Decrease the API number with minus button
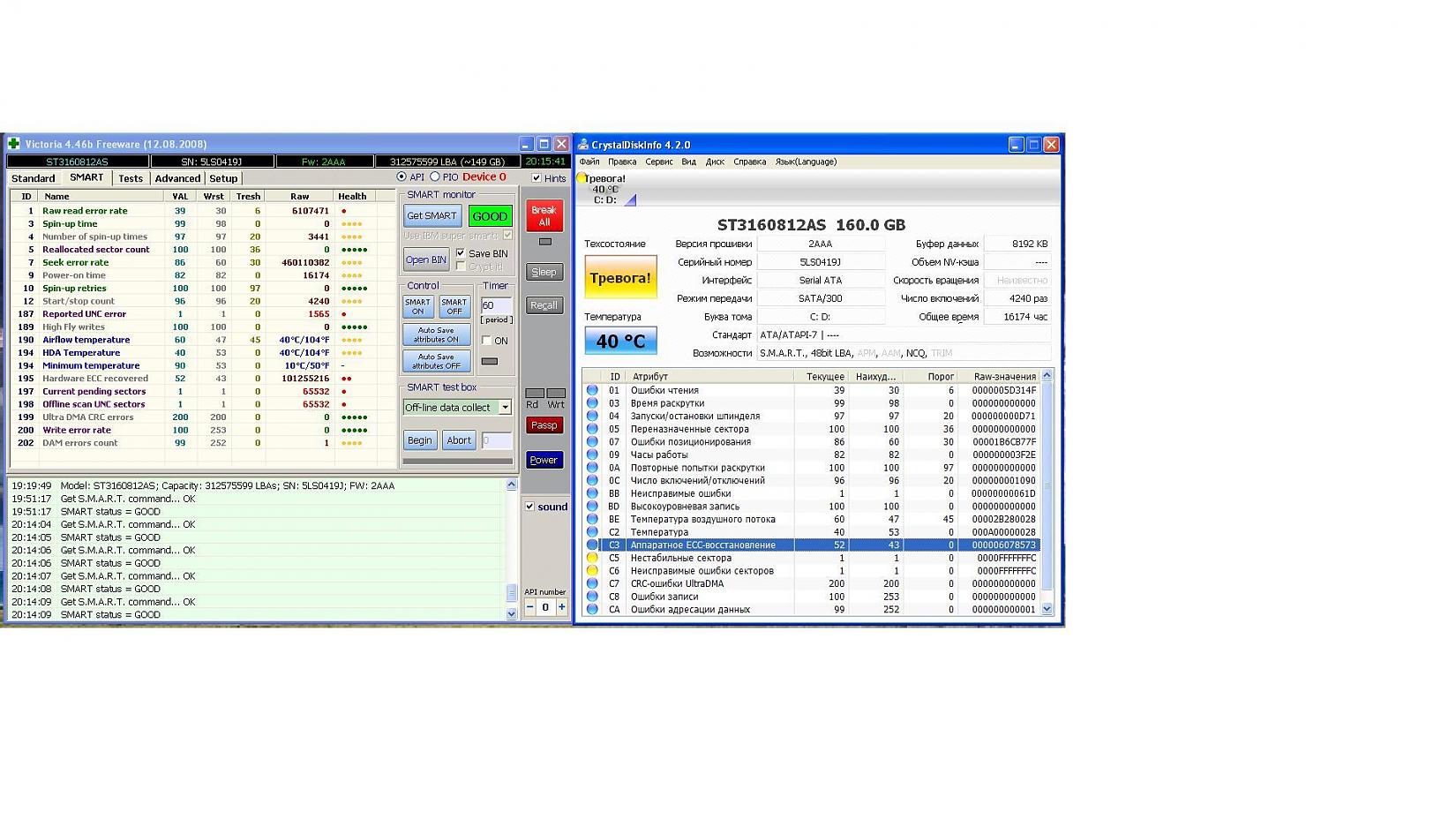The width and height of the screenshot is (1456, 819). (529, 607)
